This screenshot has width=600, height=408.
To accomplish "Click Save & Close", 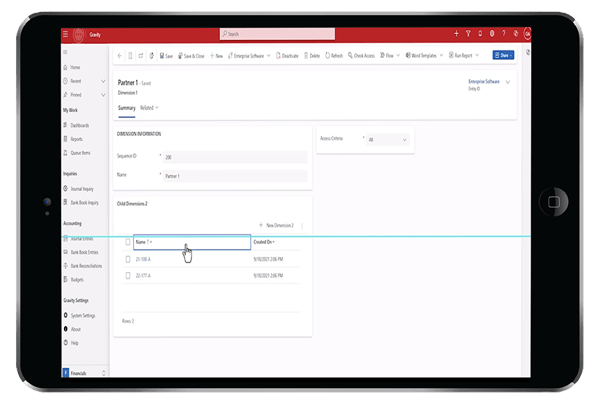I will coord(191,56).
